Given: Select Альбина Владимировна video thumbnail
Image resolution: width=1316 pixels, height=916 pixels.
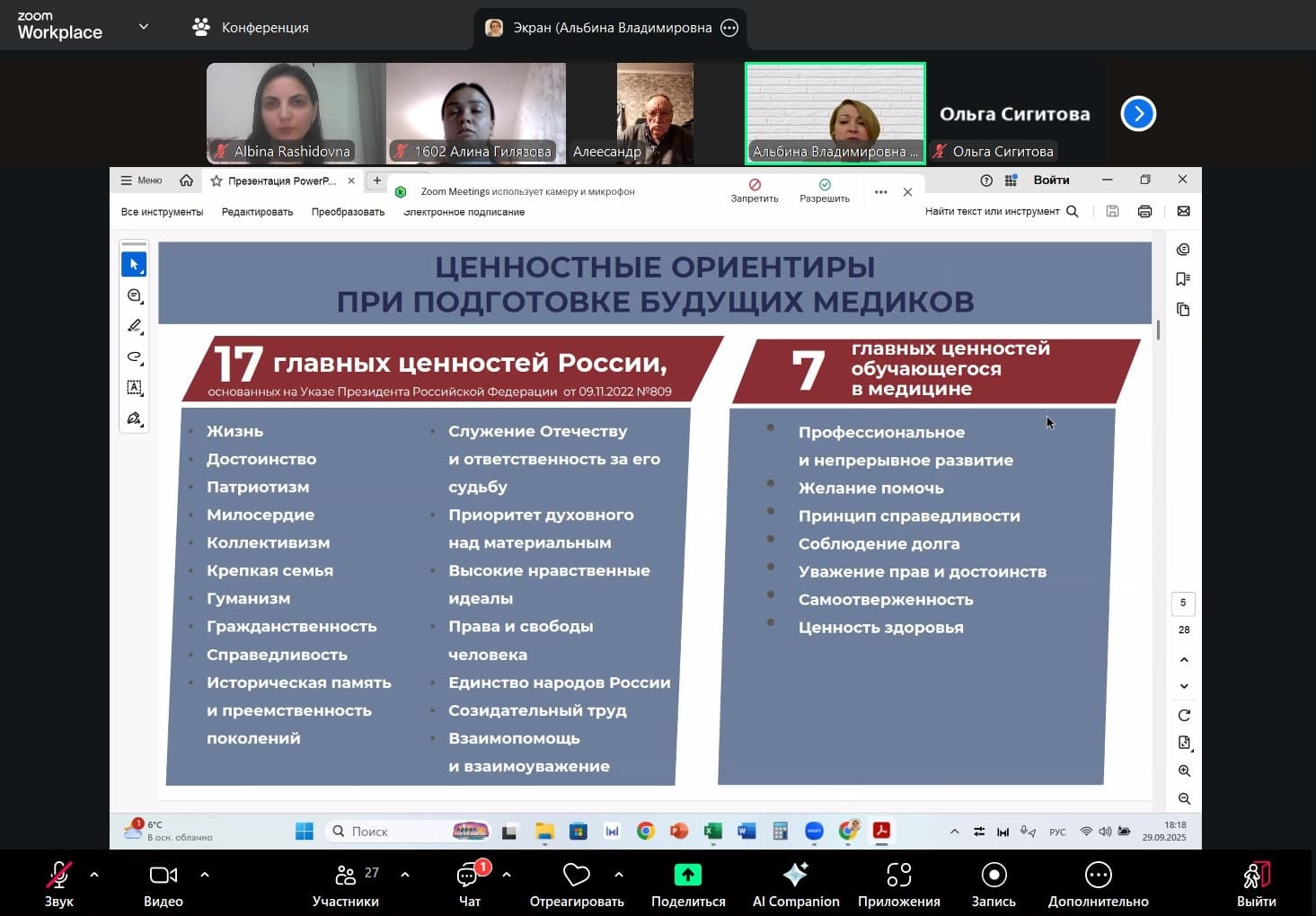Looking at the screenshot, I should 835,113.
